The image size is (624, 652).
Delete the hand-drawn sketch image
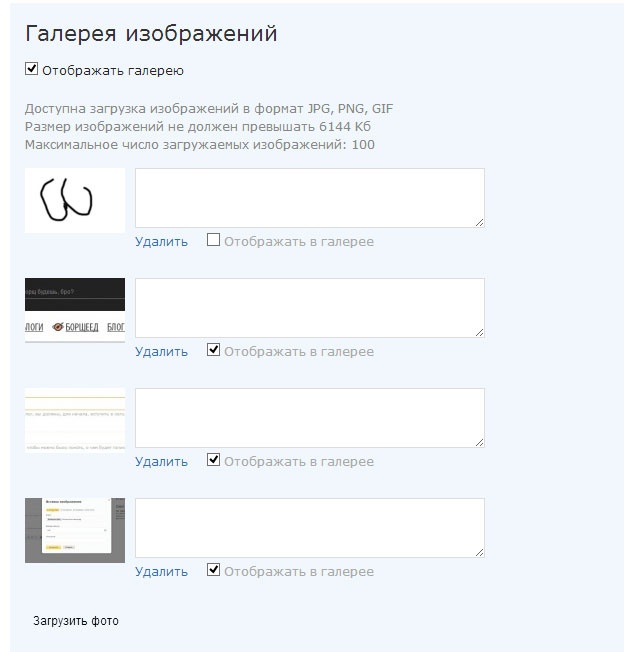[161, 242]
